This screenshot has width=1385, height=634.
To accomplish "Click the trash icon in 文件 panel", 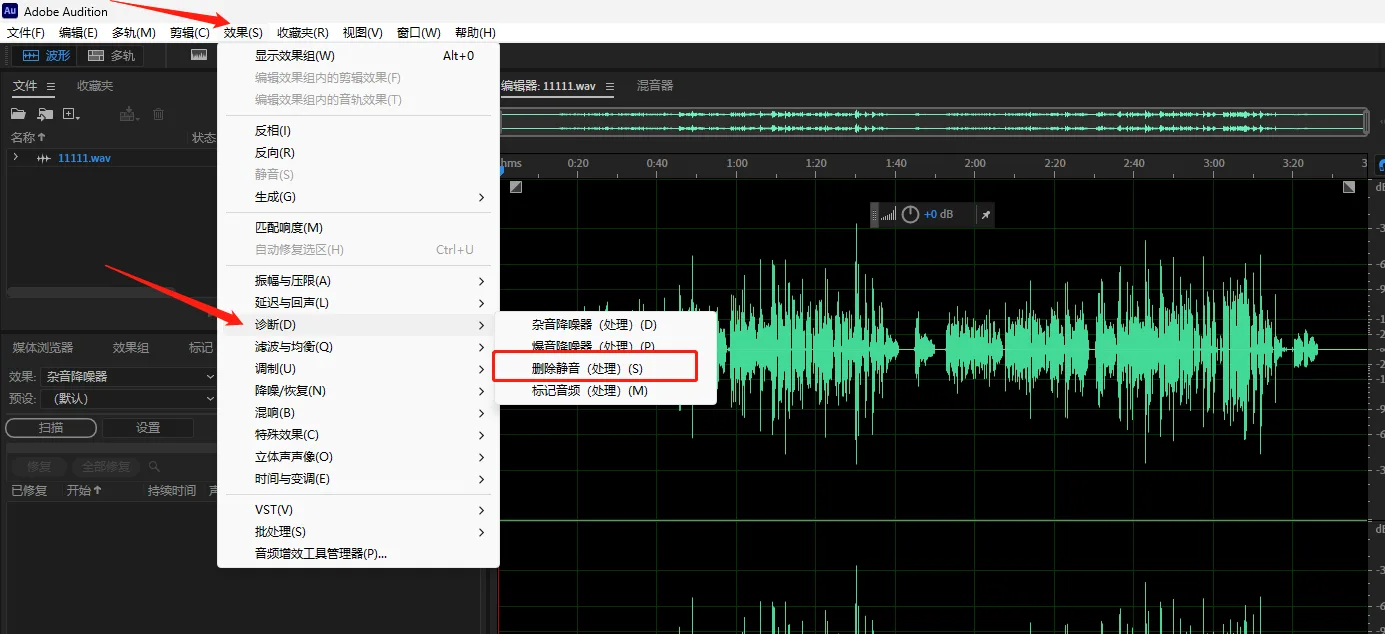I will pyautogui.click(x=158, y=115).
